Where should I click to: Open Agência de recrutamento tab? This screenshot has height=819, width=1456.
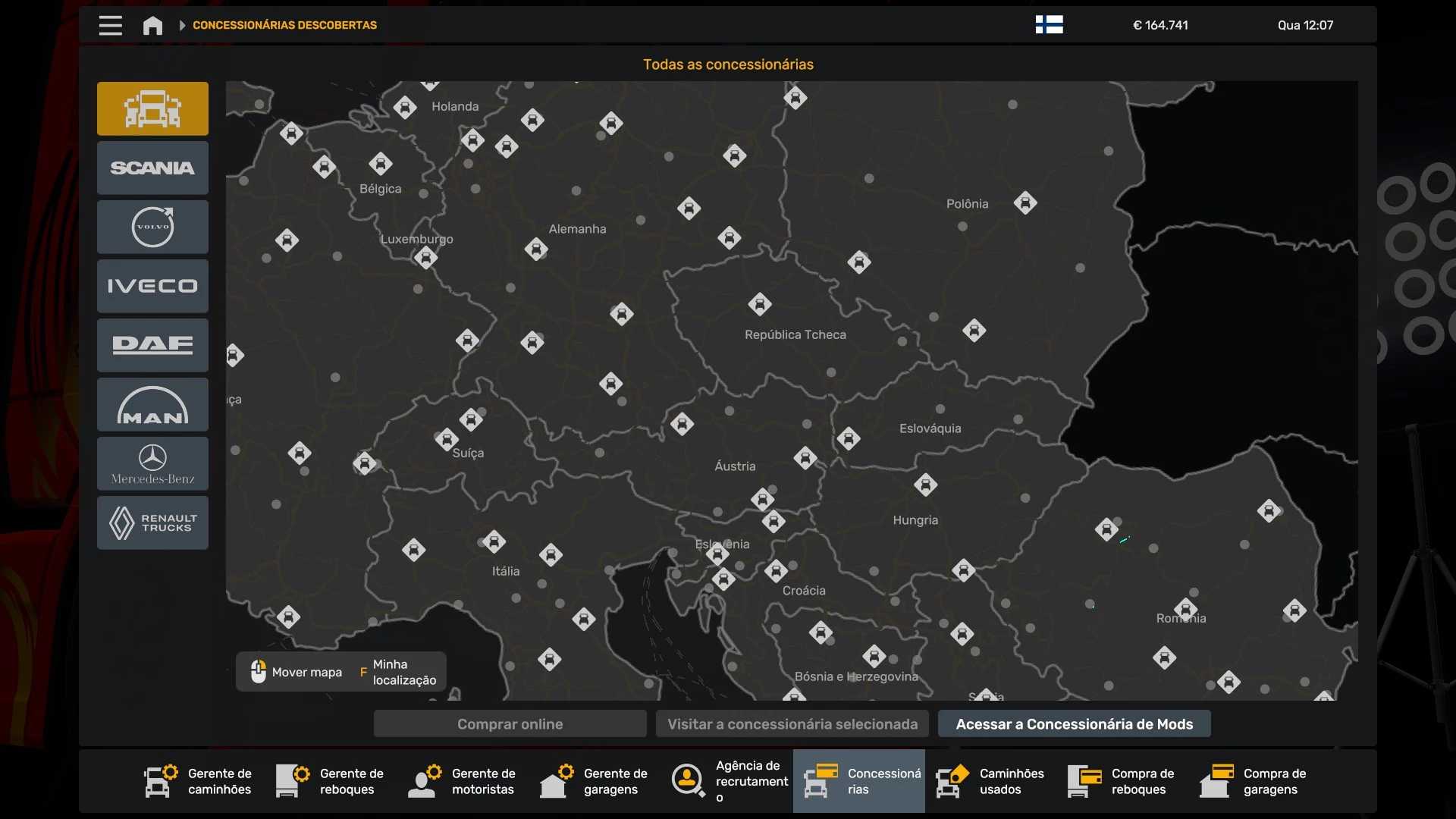tap(730, 781)
